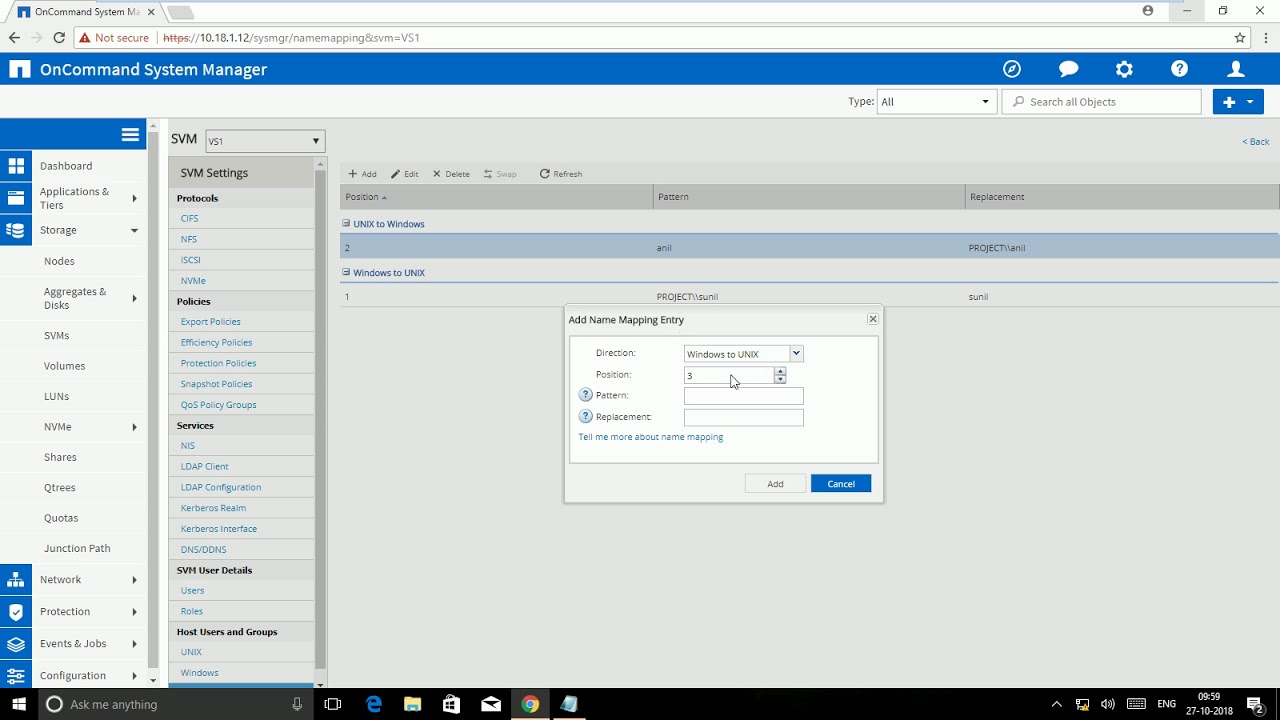
Task: Click the Storage database icon
Action: point(16,230)
